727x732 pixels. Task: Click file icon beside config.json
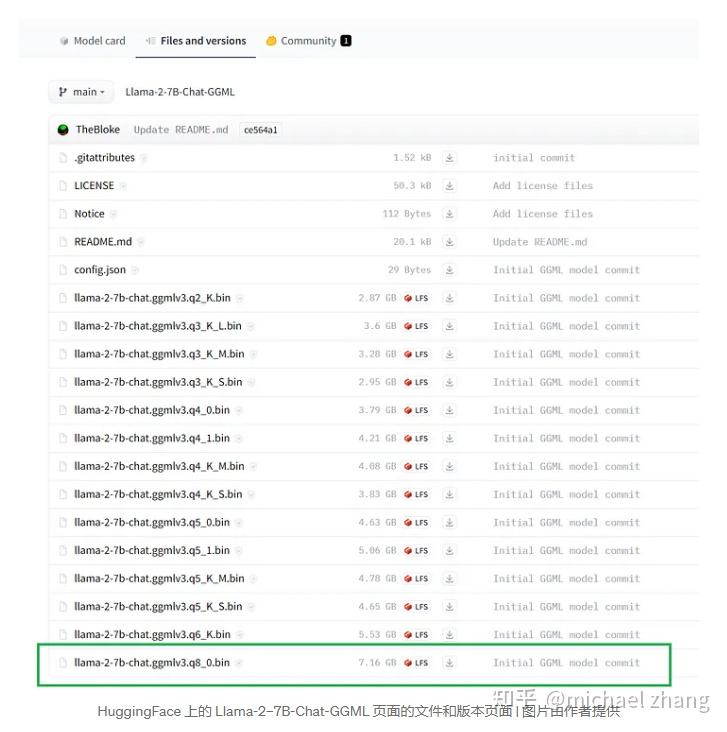(x=63, y=270)
